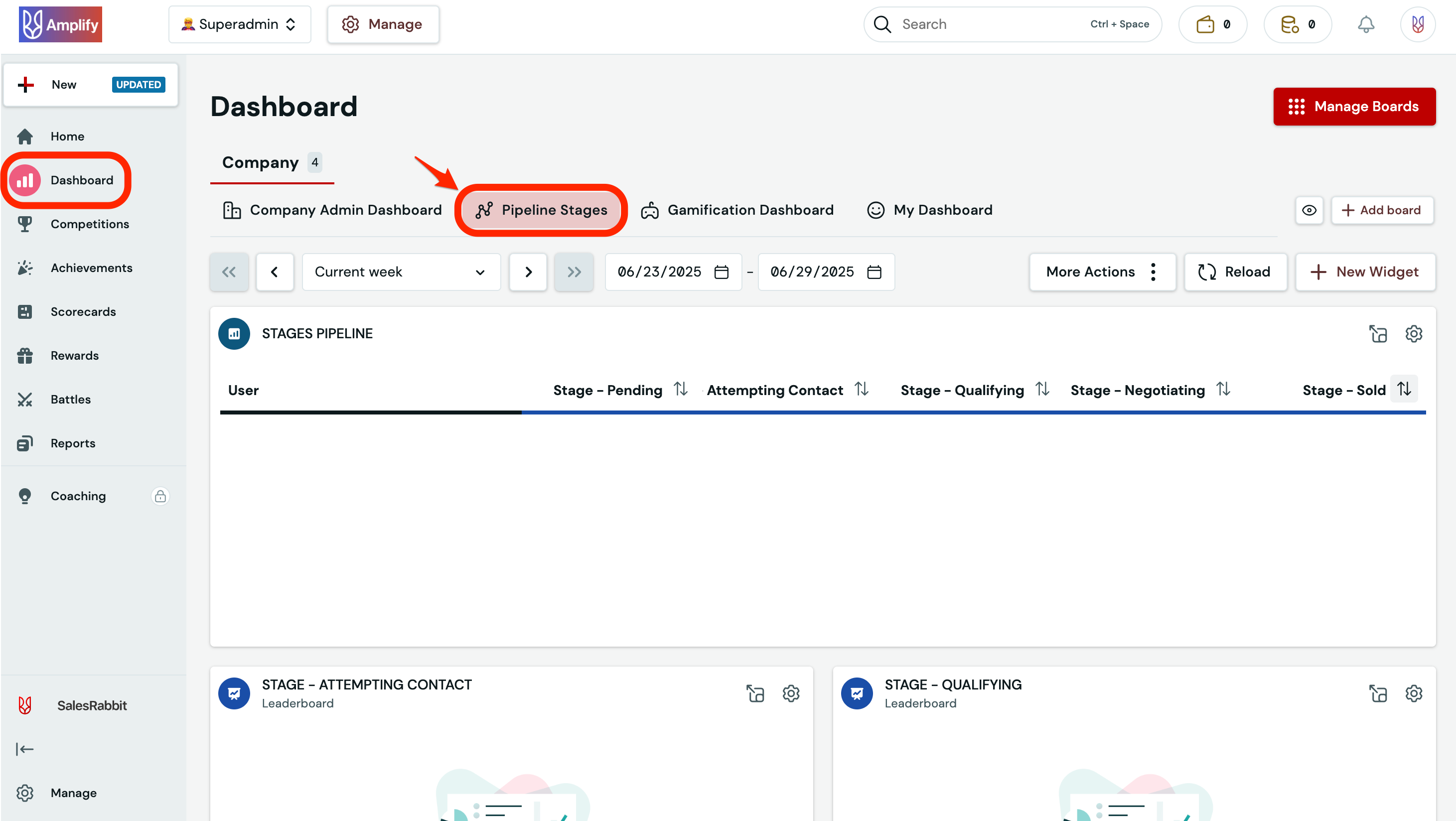Click the wallet balance icon
This screenshot has width=1456, height=821.
[1205, 24]
